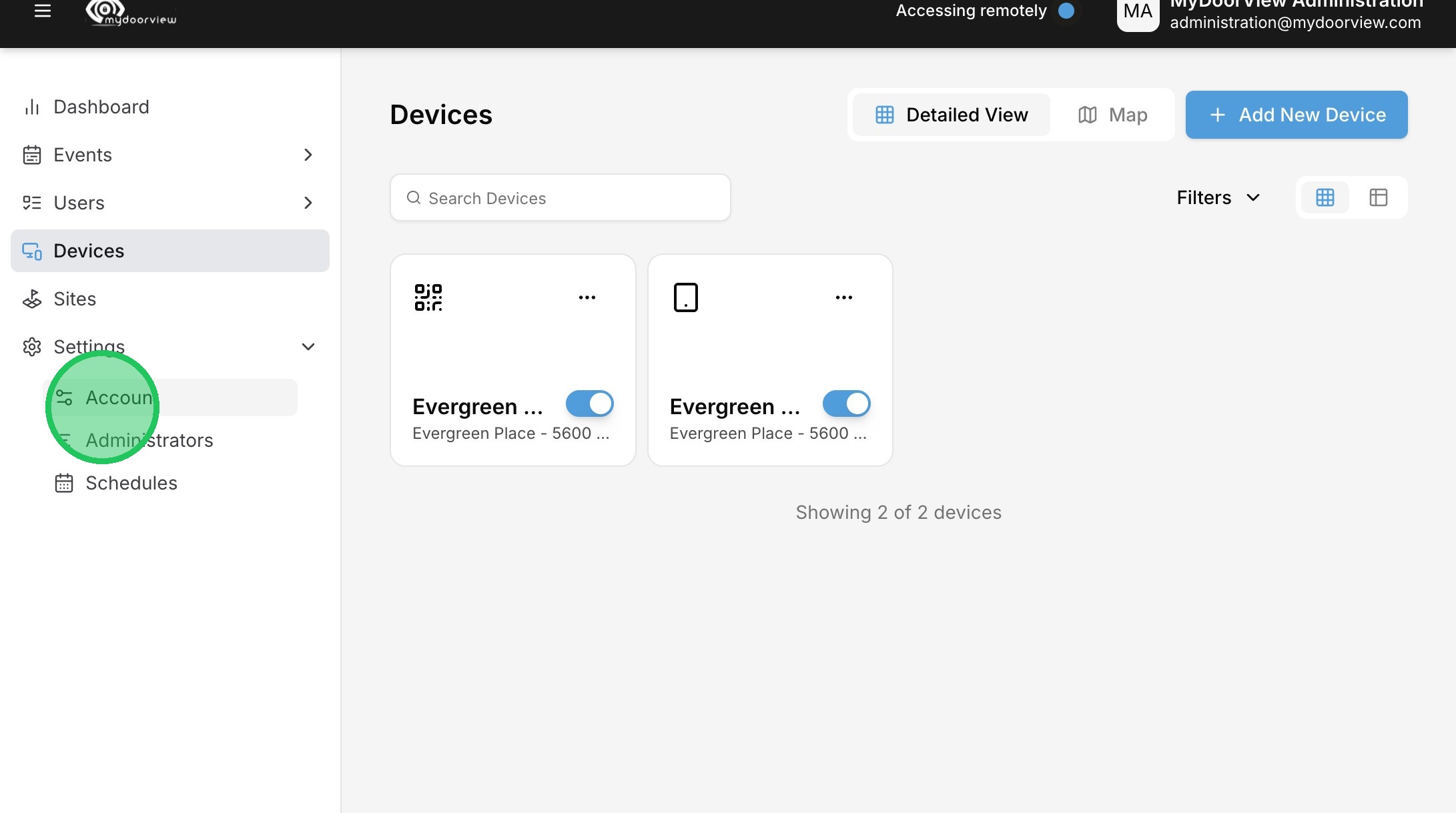
Task: Click the mydoorview logo
Action: click(131, 13)
